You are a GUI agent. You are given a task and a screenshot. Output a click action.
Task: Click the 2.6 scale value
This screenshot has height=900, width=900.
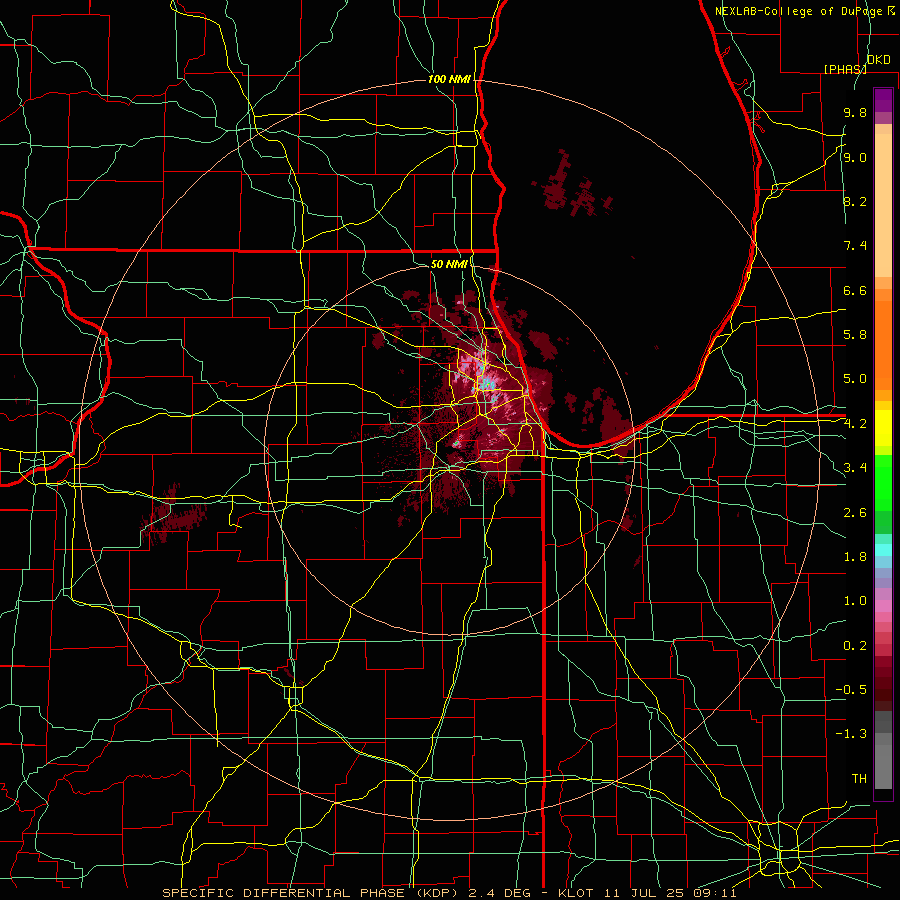point(855,513)
